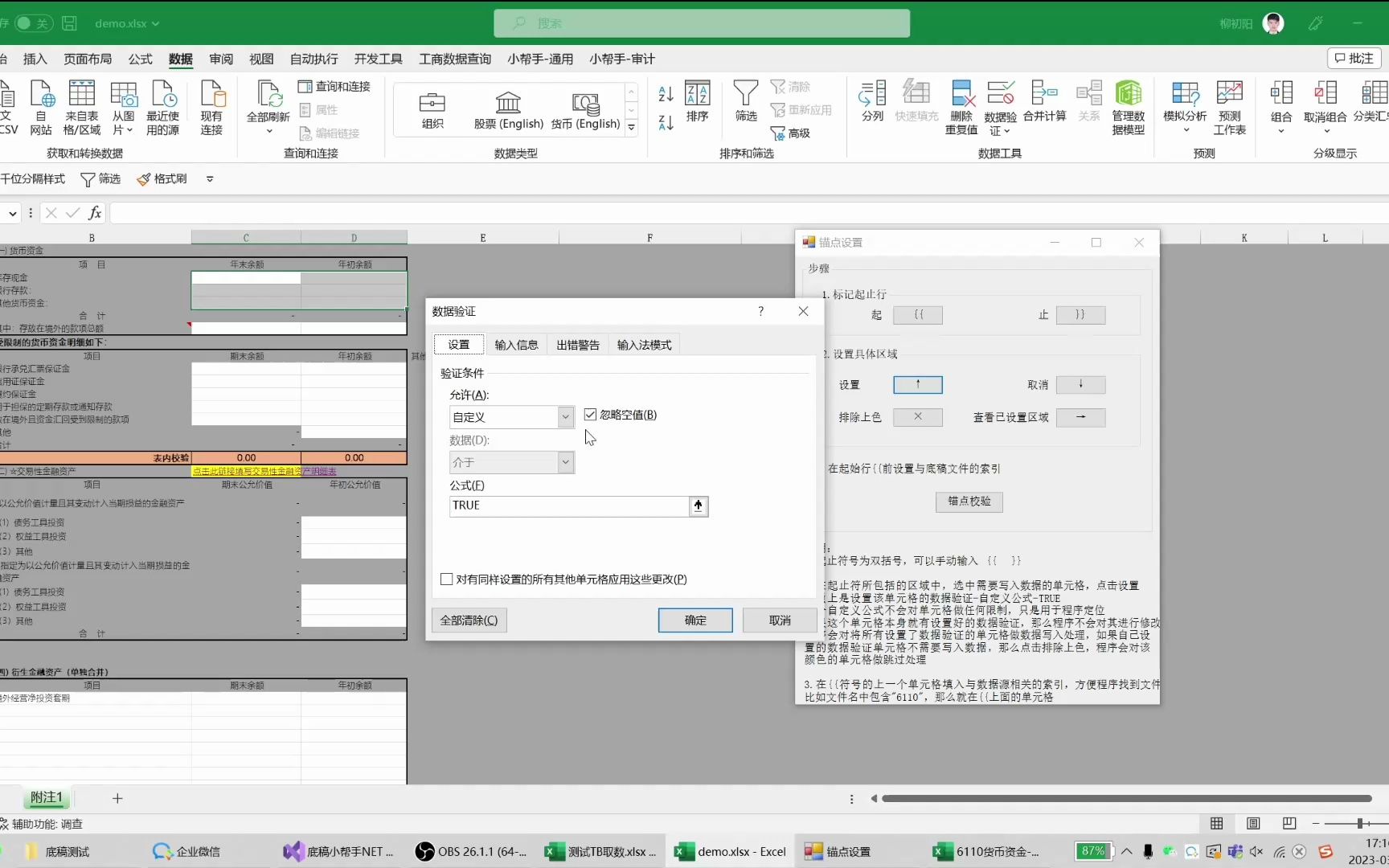This screenshot has width=1389, height=868.
Task: Sort descending with the Z-to-A icon
Action: tap(666, 123)
